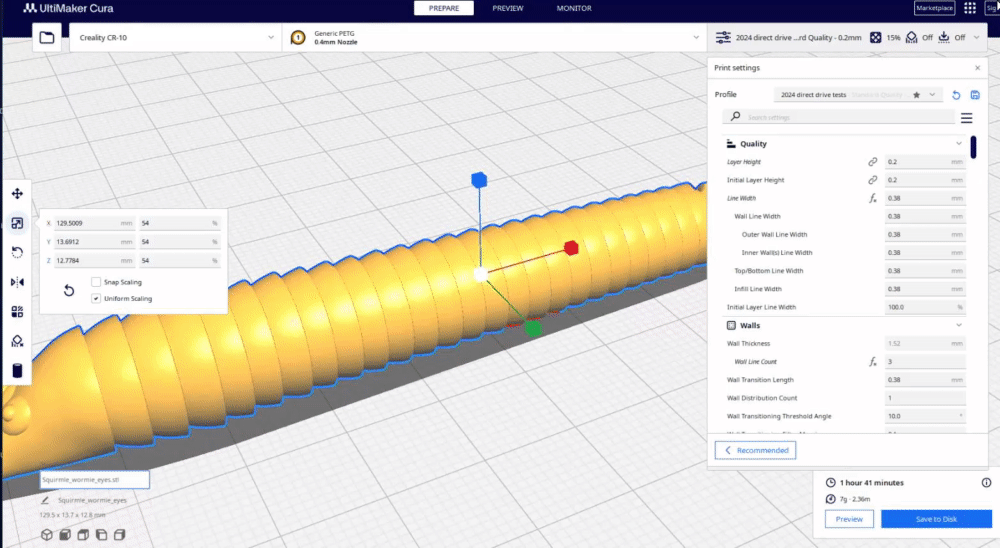Open the Profile selection dropdown
Screen dimensions: 1000x548
[858, 95]
